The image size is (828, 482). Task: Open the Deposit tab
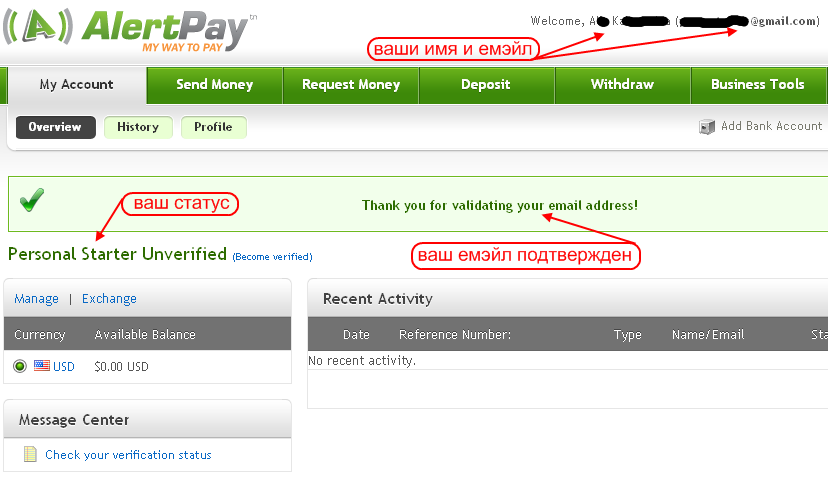click(486, 85)
